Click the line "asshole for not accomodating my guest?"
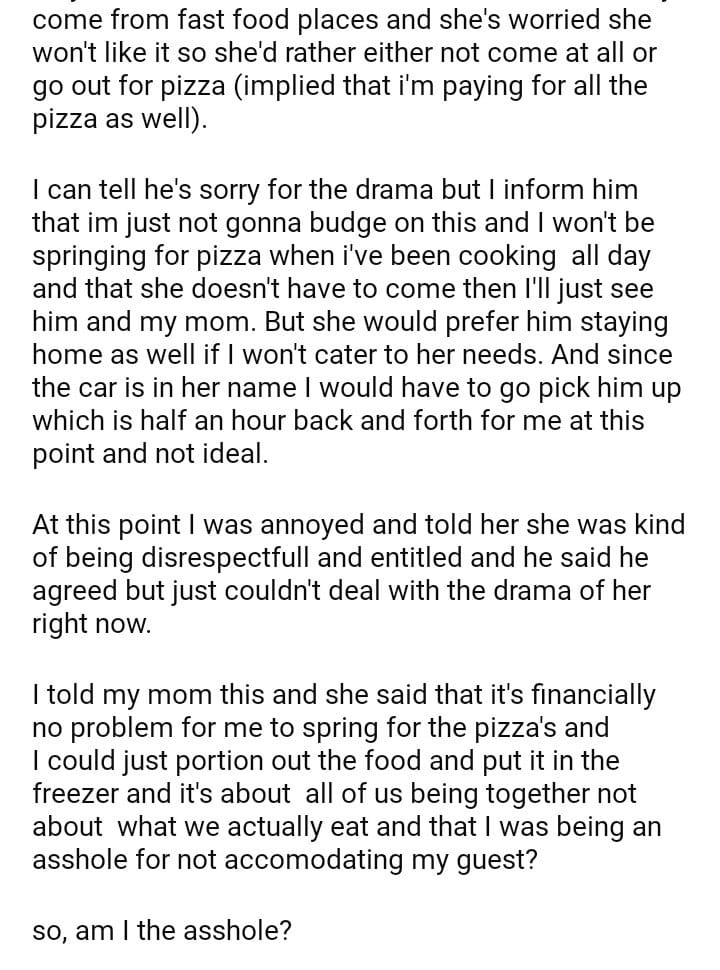This screenshot has width=720, height=970. click(x=285, y=861)
